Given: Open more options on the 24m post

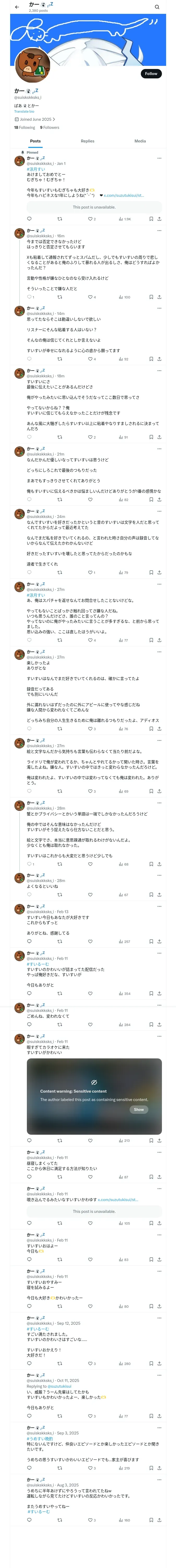Looking at the screenshot, I should pos(160,511).
